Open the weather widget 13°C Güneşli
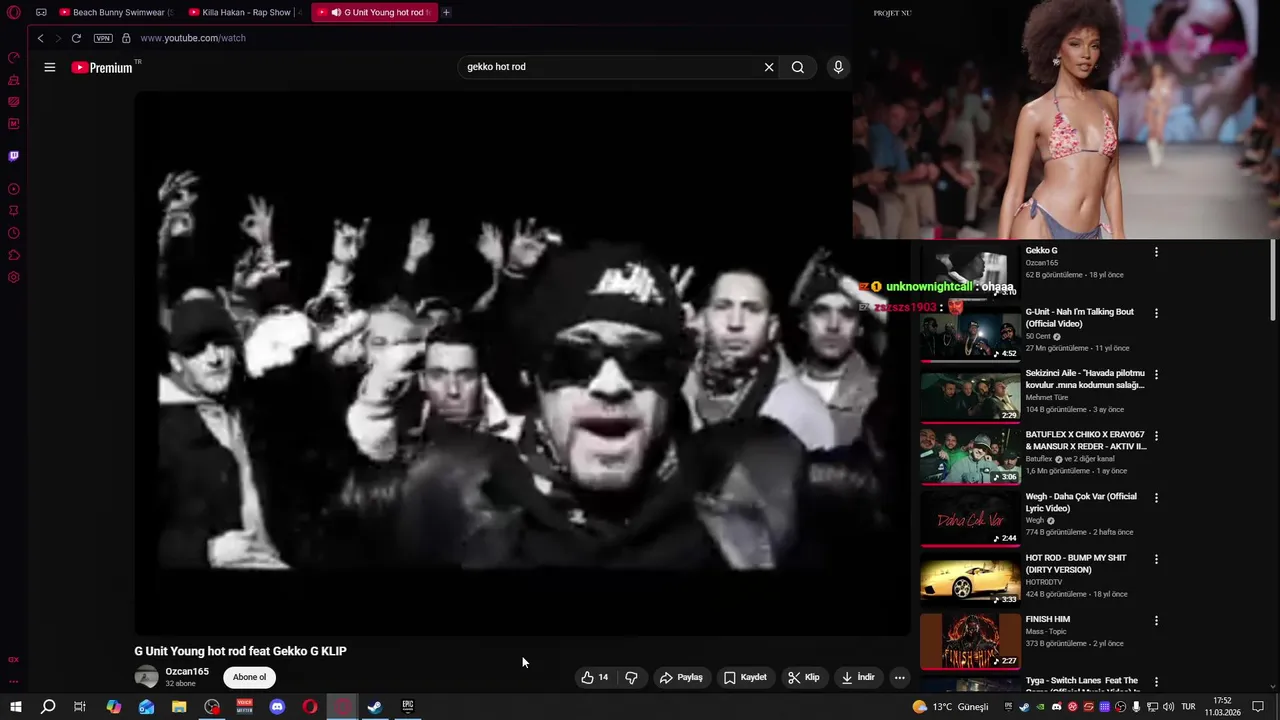 tap(949, 707)
